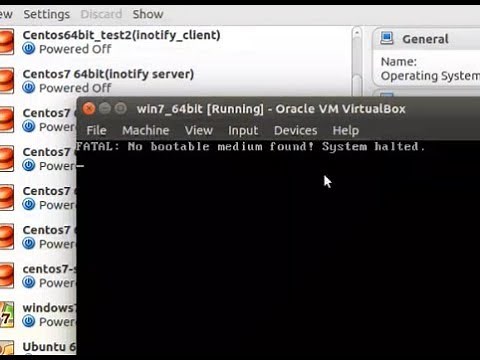480x360 pixels.
Task: Click the Centos64bit_test2 VM red OS icon
Action: 7,42
